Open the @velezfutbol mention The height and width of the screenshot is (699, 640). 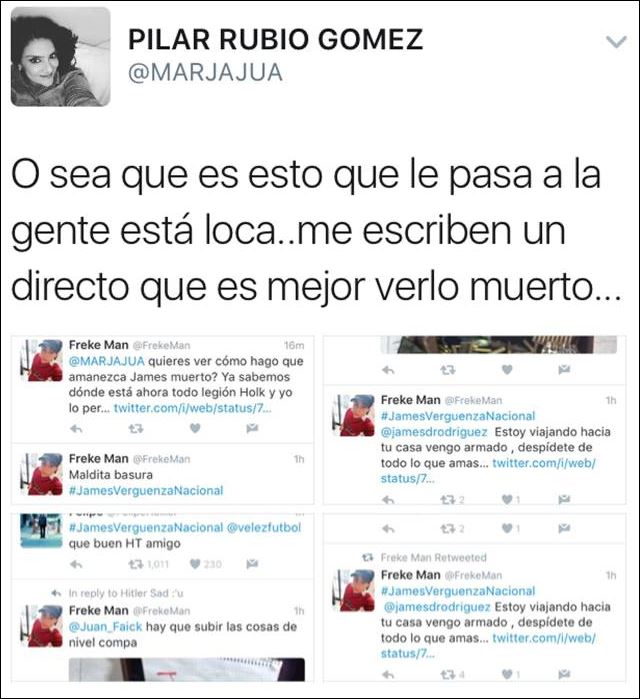tap(264, 528)
